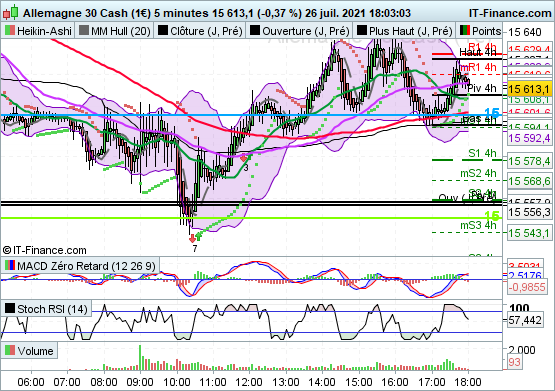Viewport: 555px width, 391px height.
Task: Click the Stoch RSI black icon
Action: (x=10, y=309)
